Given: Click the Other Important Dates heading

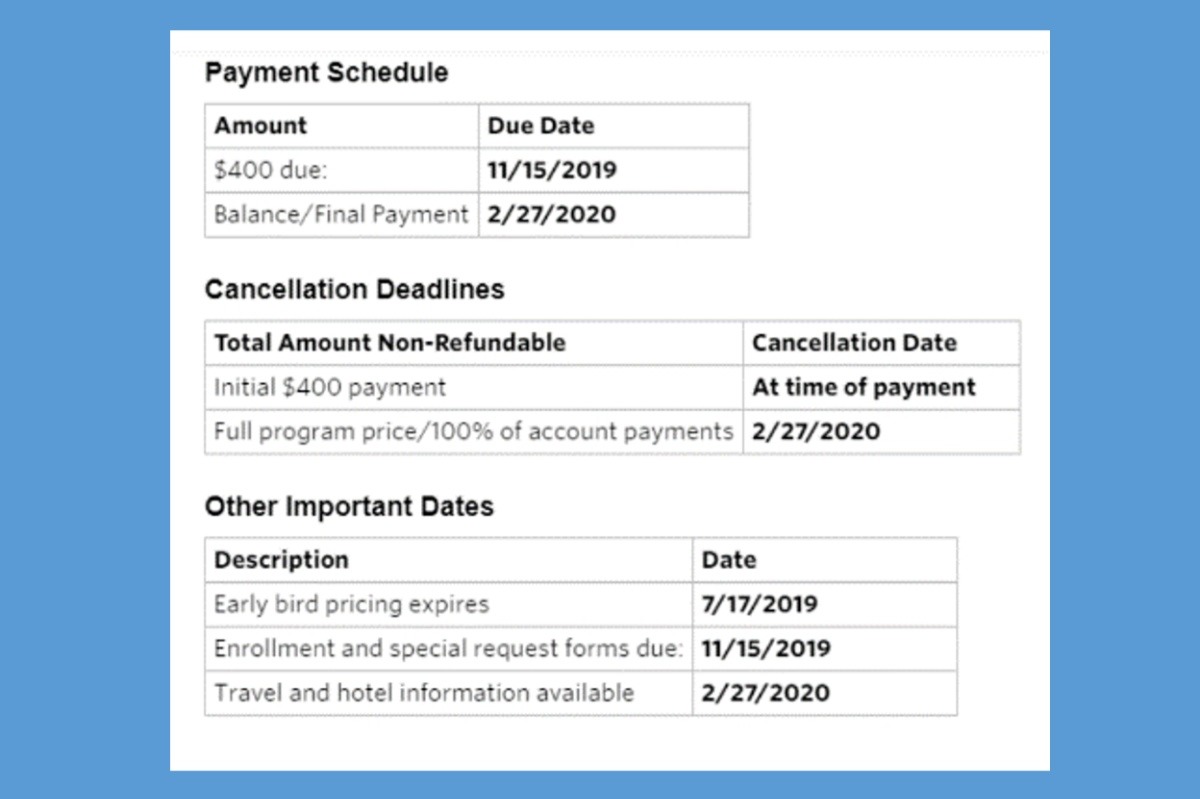Looking at the screenshot, I should [x=349, y=507].
